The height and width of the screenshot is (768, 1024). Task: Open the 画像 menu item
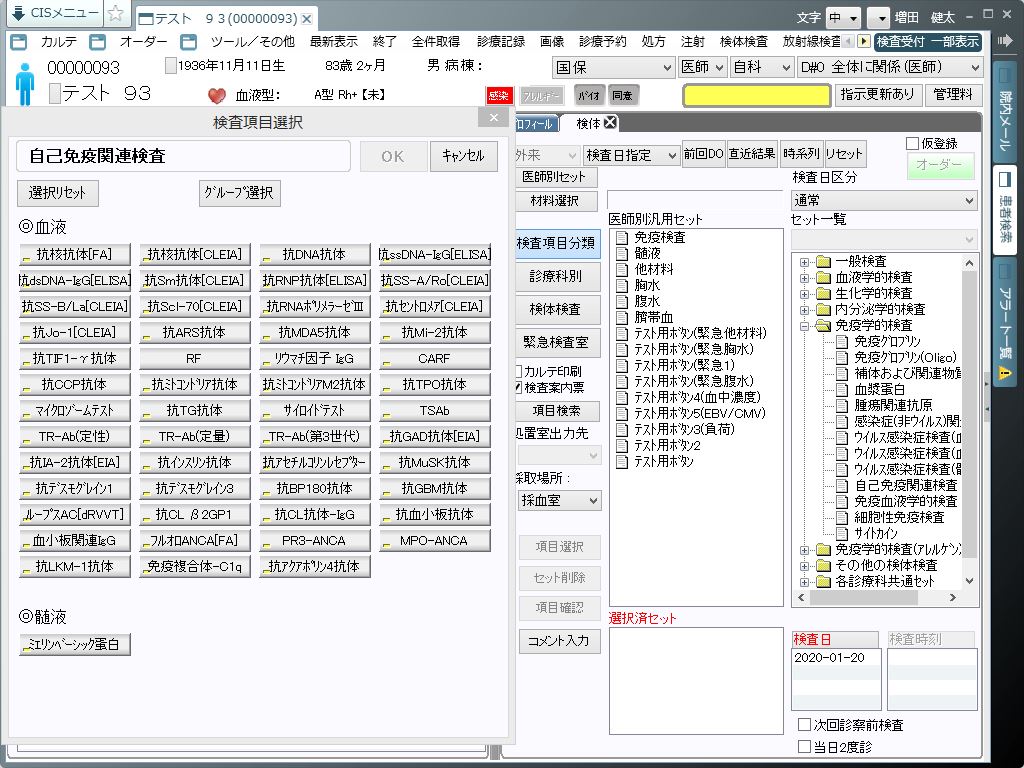pyautogui.click(x=552, y=42)
